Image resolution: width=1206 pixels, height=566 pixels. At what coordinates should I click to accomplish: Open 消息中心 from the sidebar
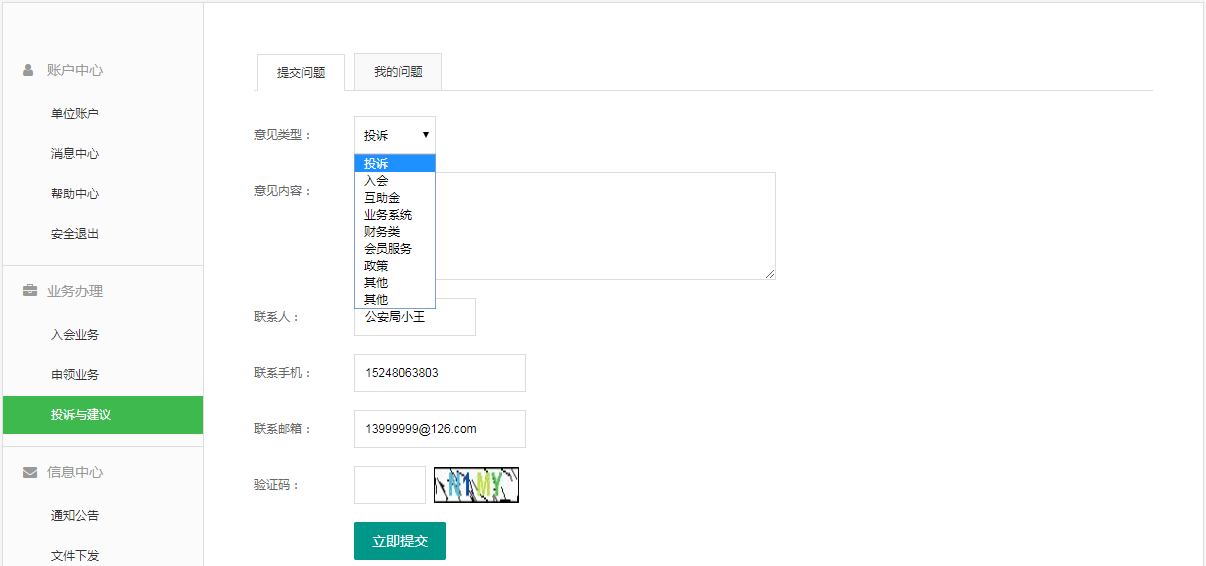[x=75, y=154]
